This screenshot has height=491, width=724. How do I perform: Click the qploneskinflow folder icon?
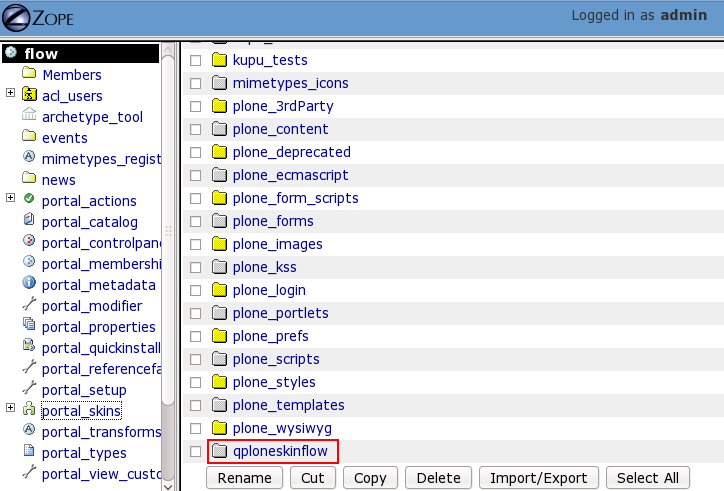point(219,451)
